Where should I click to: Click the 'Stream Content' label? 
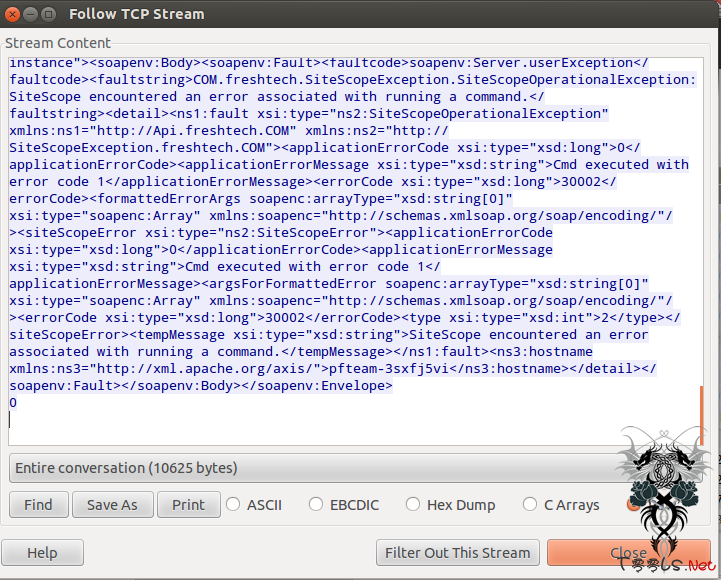[58, 43]
